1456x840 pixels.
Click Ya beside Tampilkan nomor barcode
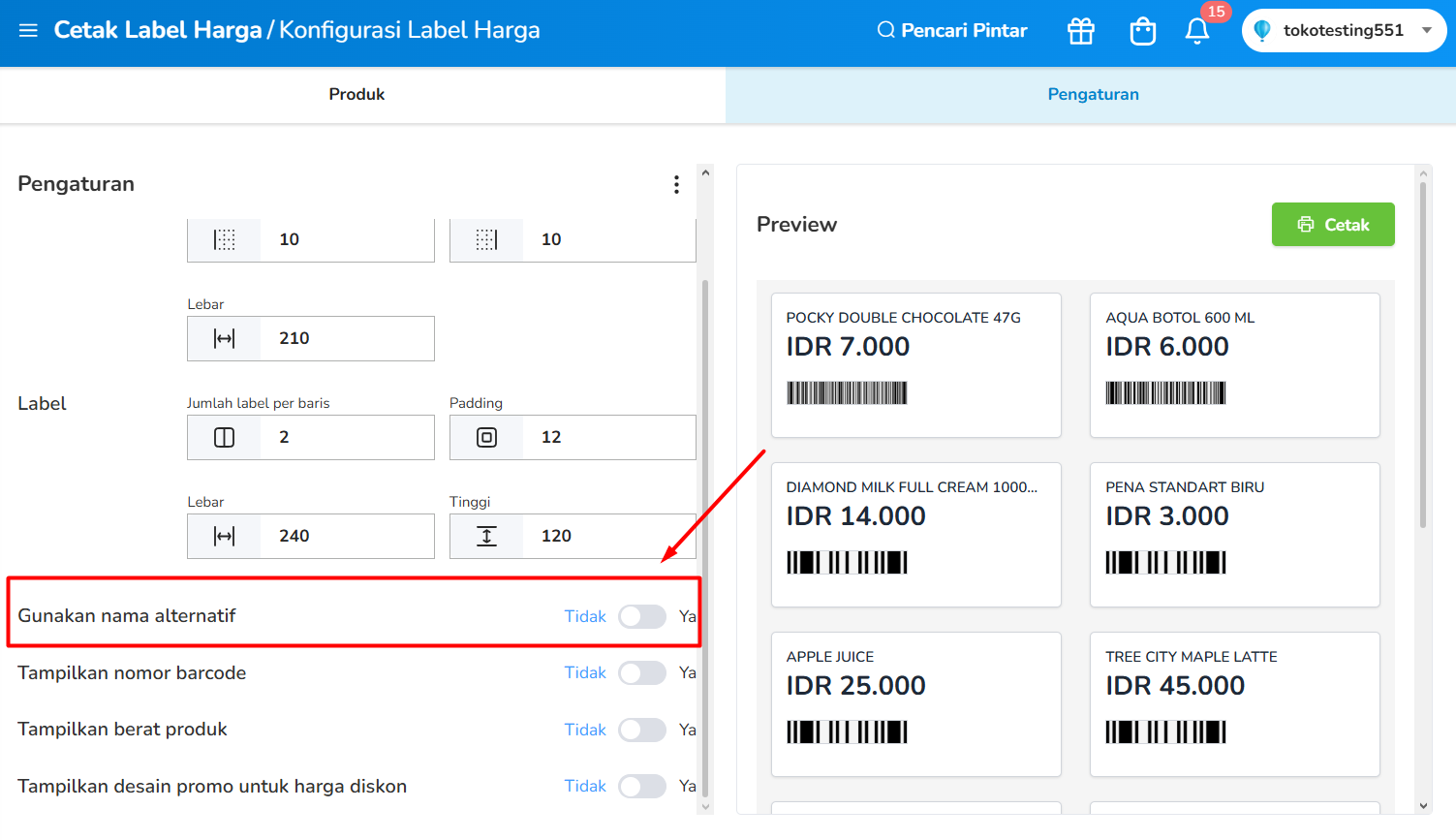tap(687, 672)
